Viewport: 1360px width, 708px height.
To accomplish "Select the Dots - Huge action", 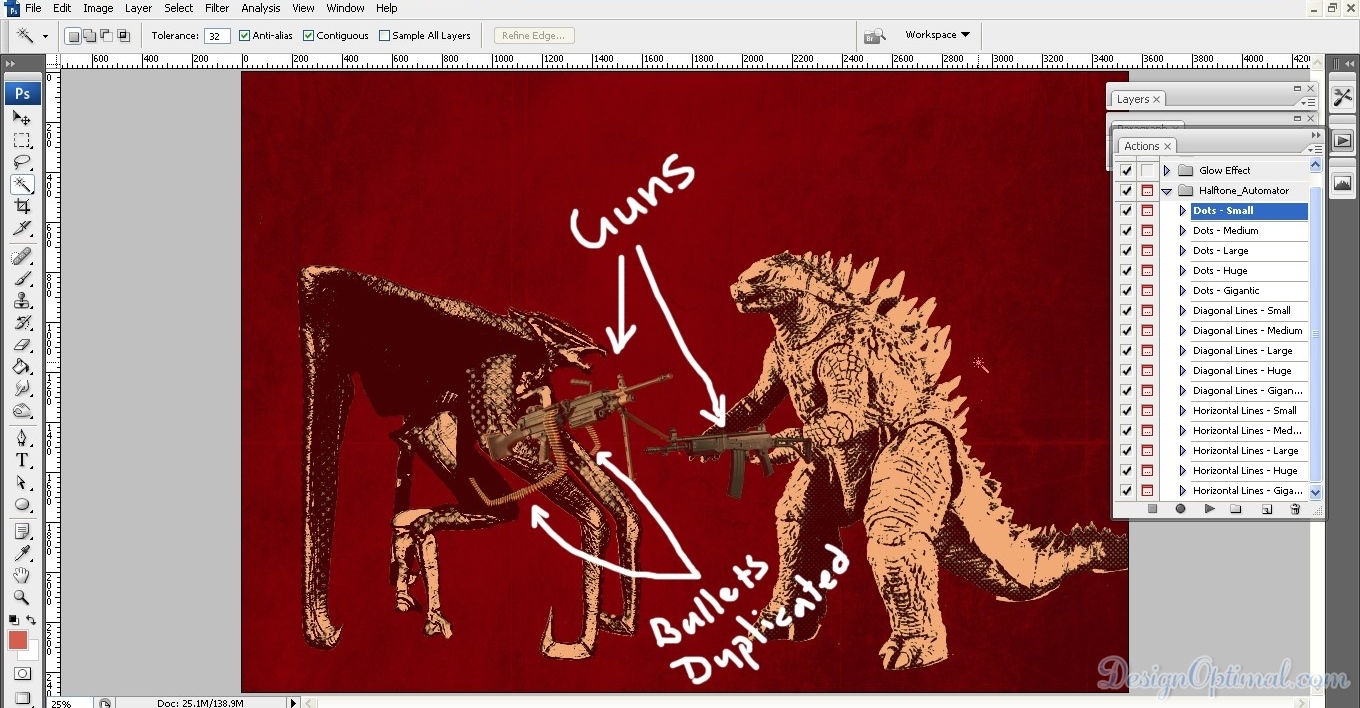I will click(1248, 271).
